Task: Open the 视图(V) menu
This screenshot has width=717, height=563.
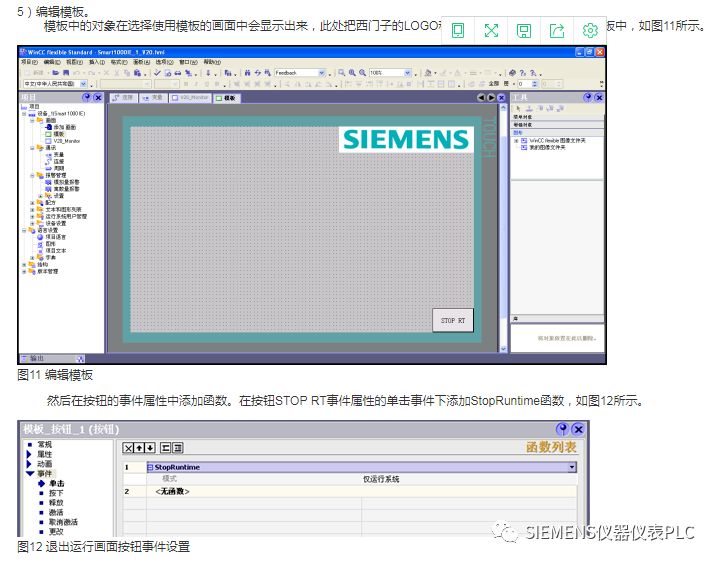Action: 75,62
